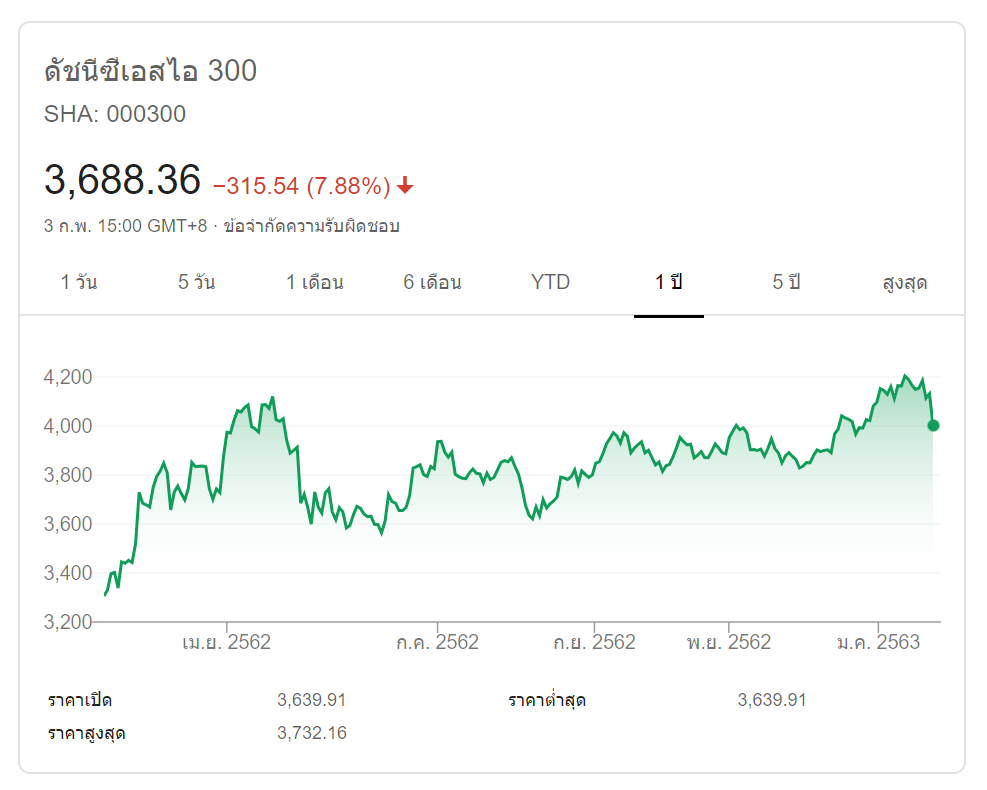Click the เม.ย. 2562 axis label
Image resolution: width=987 pixels, height=790 pixels.
226,642
